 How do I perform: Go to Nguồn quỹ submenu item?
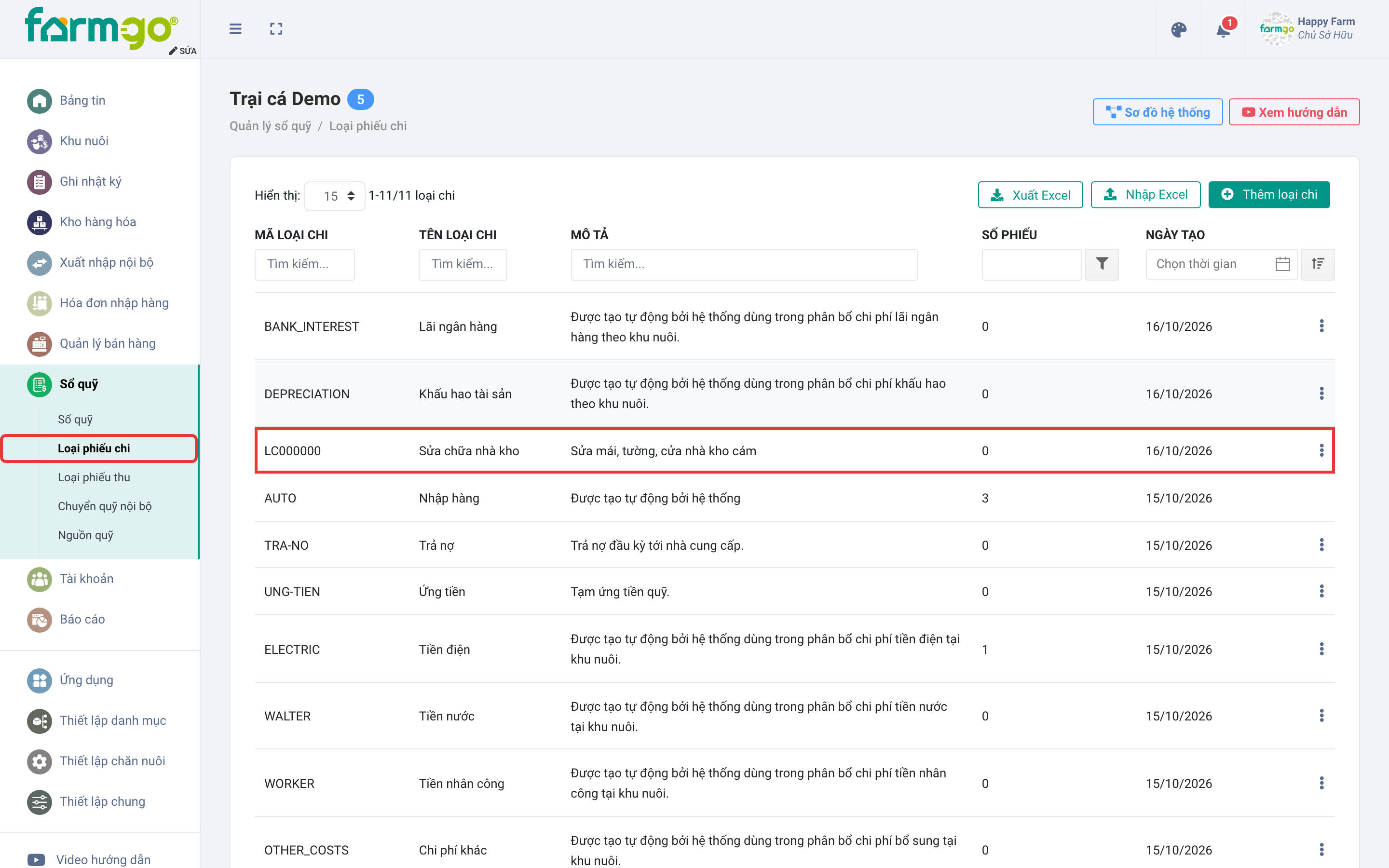pyautogui.click(x=85, y=535)
